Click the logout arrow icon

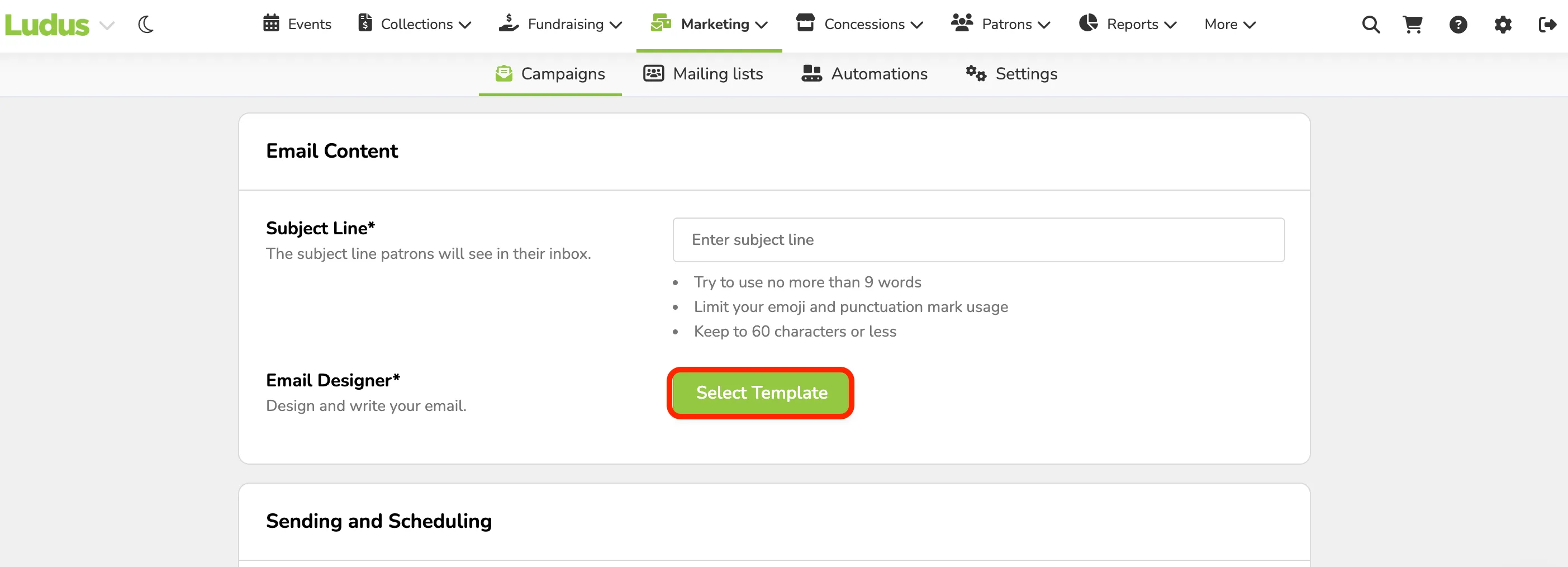tap(1547, 25)
